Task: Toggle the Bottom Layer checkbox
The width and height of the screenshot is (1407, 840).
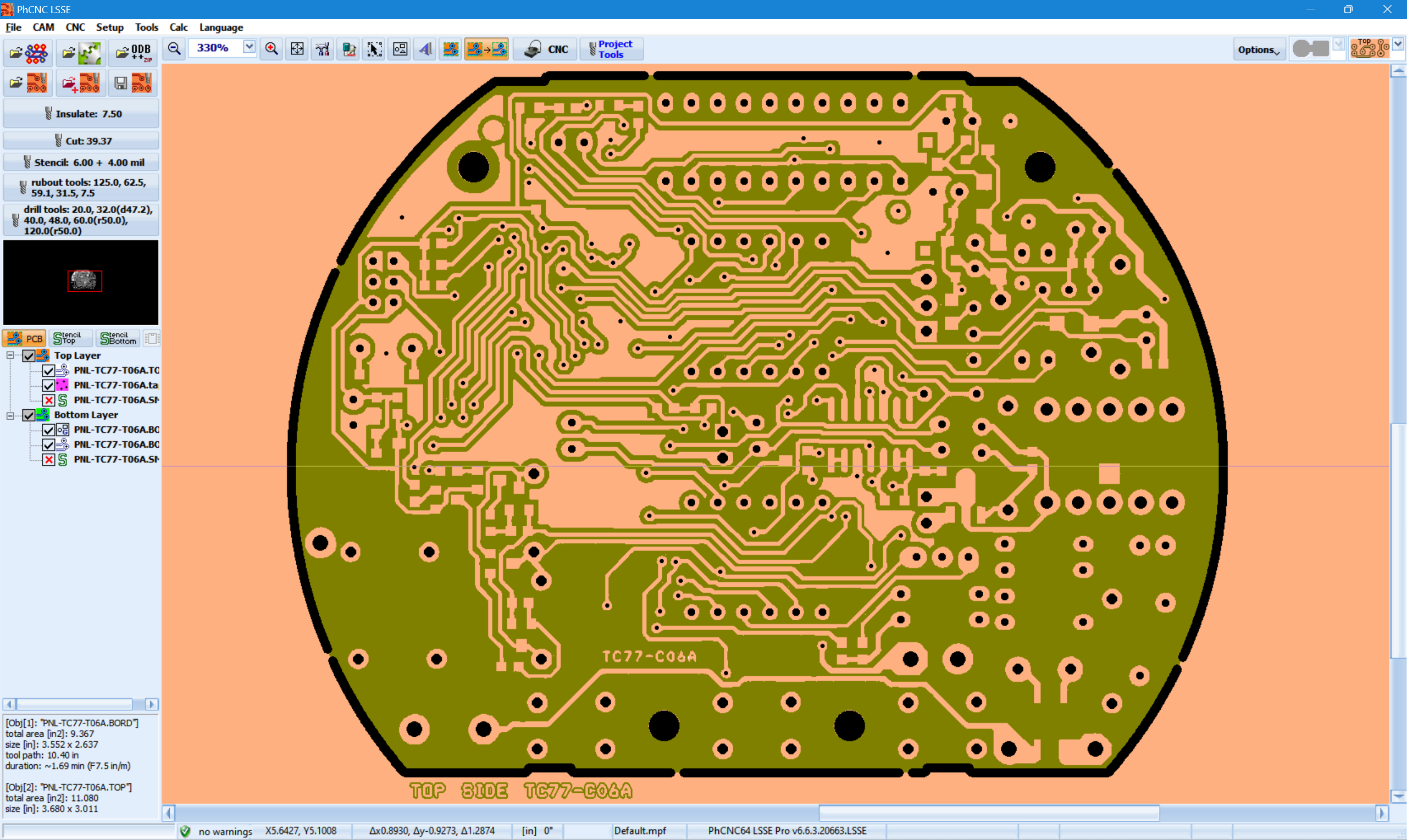Action: coord(29,415)
